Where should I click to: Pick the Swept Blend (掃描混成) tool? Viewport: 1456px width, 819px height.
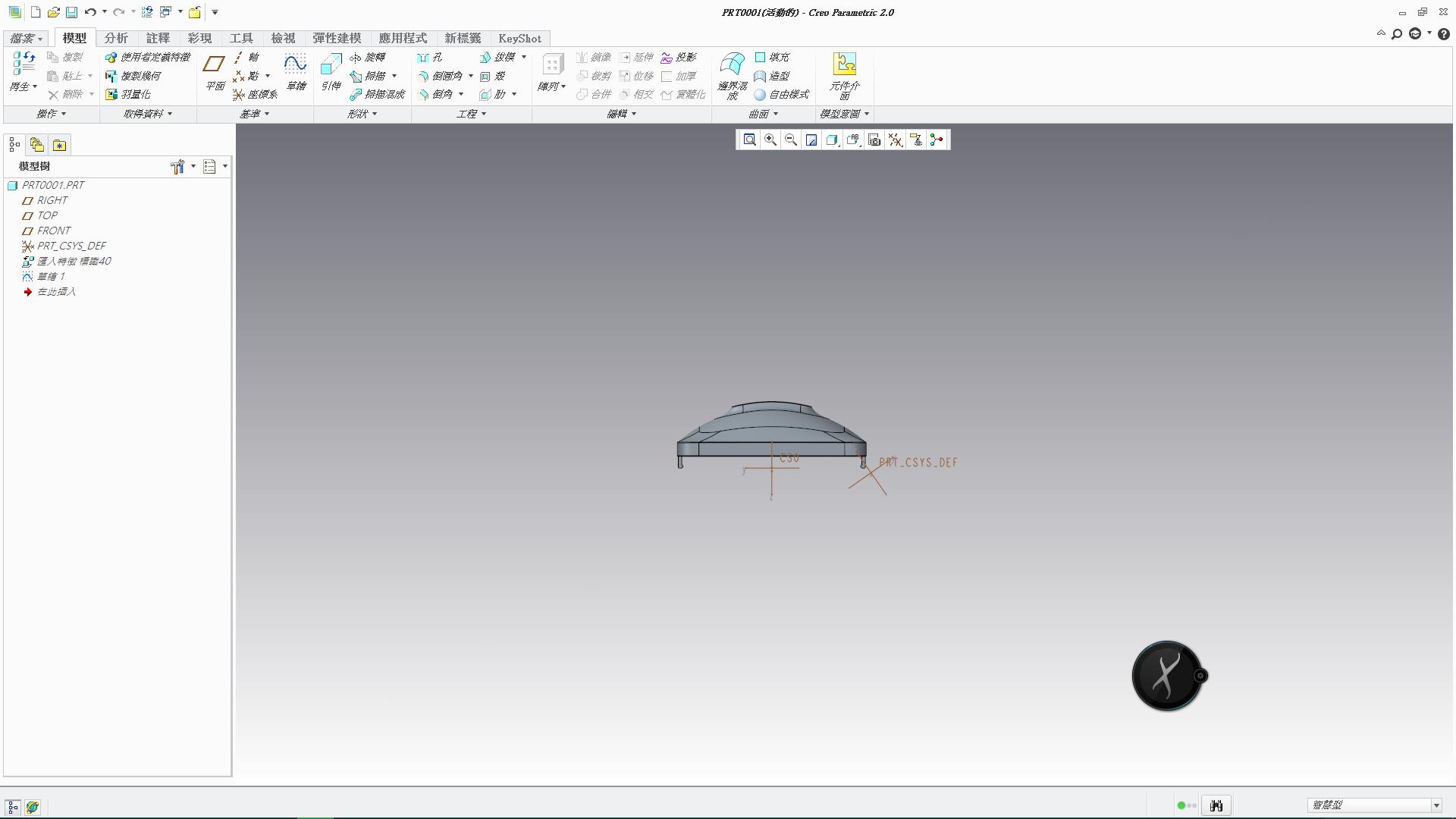coord(377,95)
